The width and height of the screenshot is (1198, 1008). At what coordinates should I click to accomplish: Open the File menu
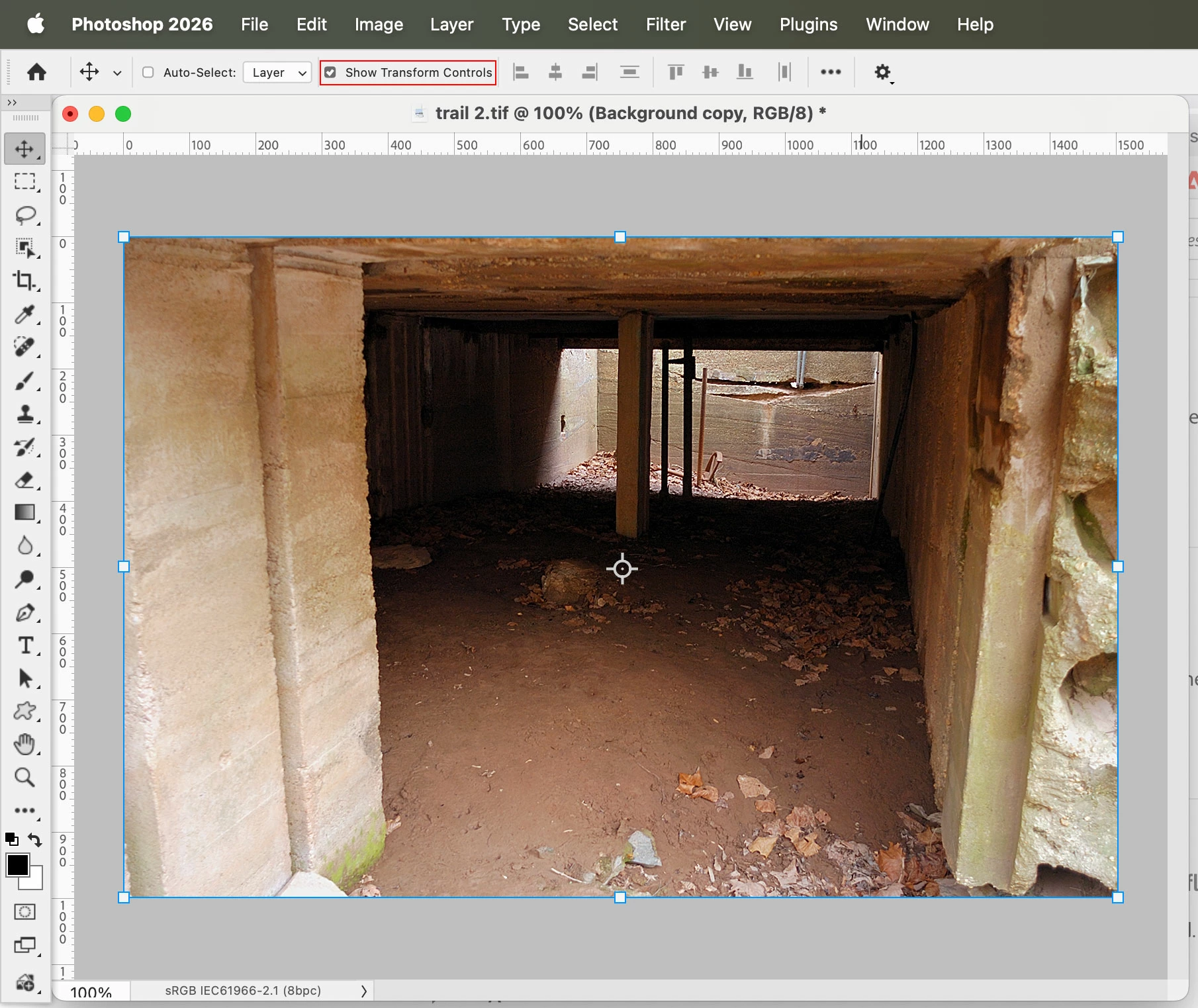(255, 24)
